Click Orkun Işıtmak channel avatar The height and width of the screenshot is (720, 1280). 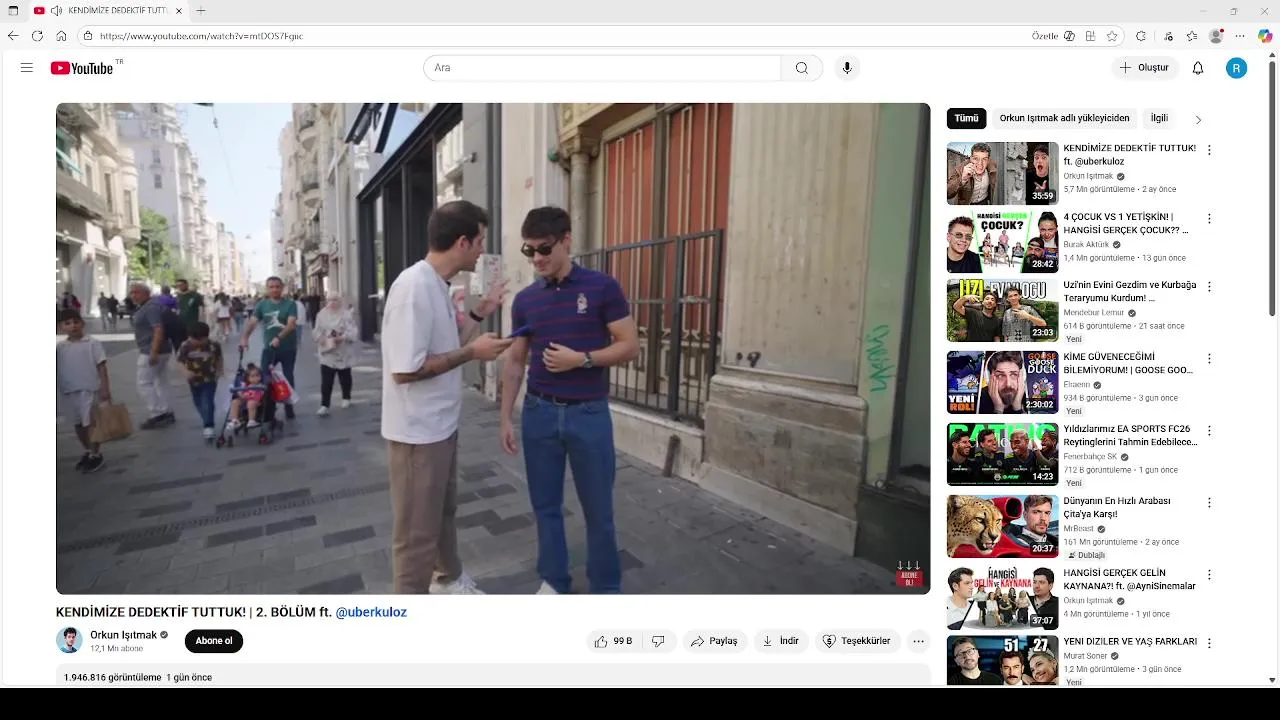point(69,640)
